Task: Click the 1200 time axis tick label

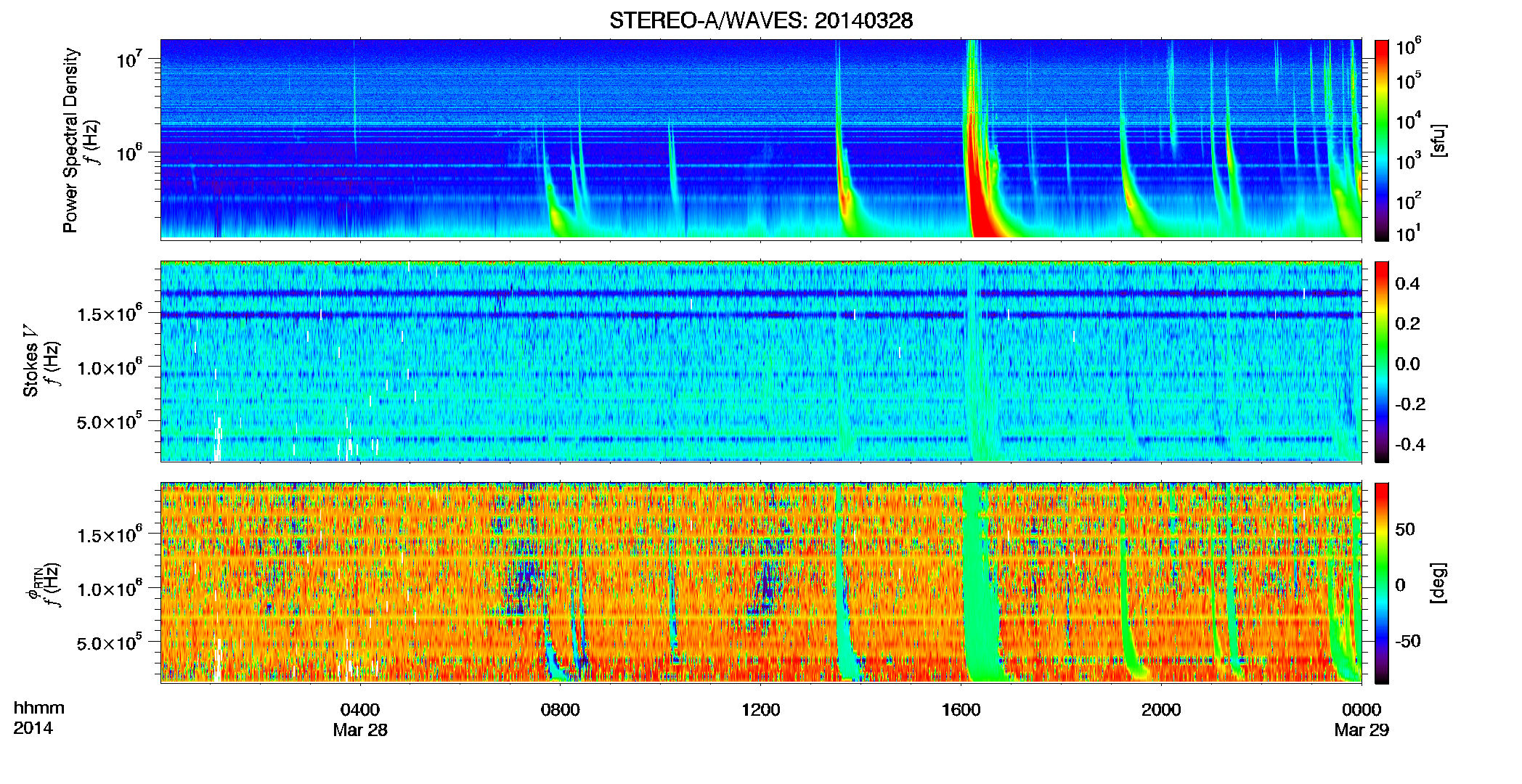Action: click(x=760, y=710)
